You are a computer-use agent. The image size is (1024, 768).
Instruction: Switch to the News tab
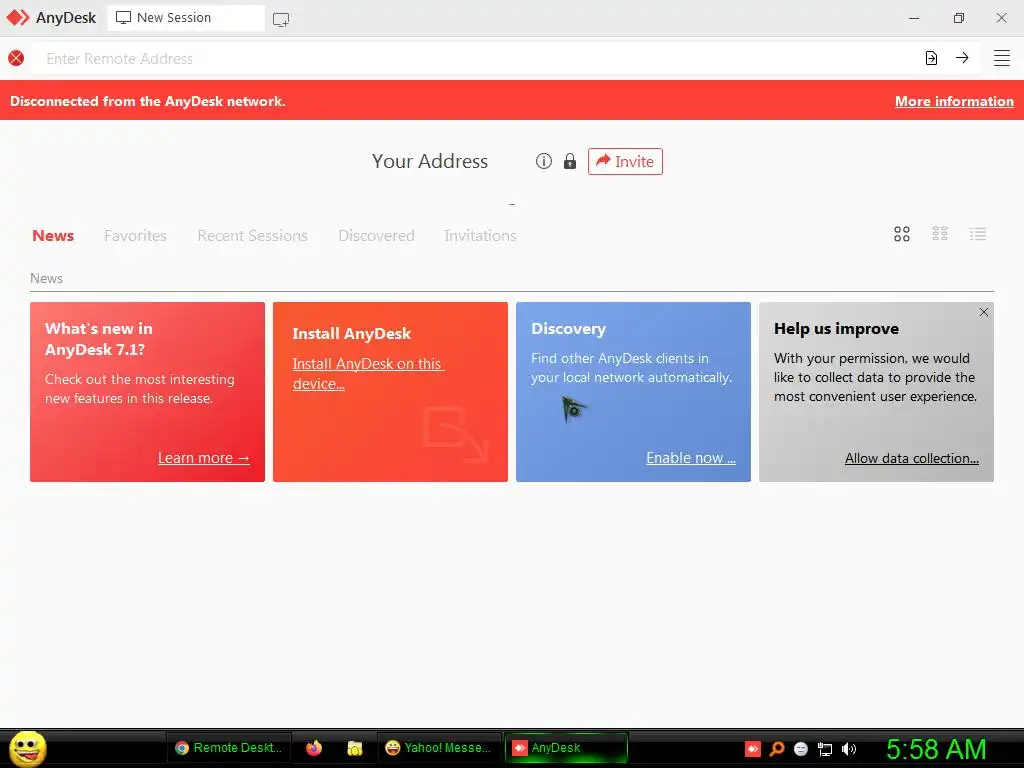coord(53,236)
